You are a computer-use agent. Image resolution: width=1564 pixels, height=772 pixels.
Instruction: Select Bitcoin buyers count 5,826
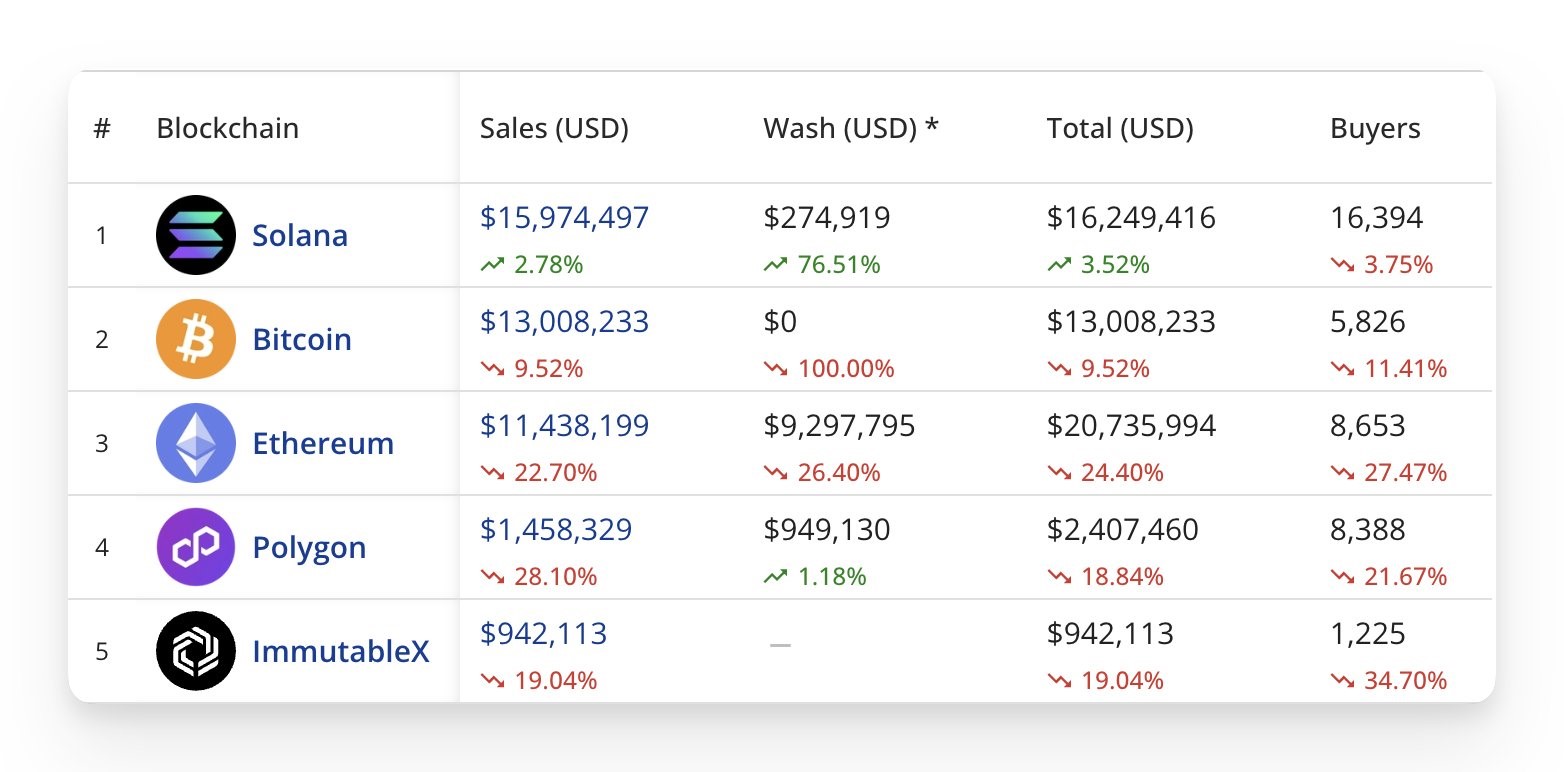coord(1368,321)
